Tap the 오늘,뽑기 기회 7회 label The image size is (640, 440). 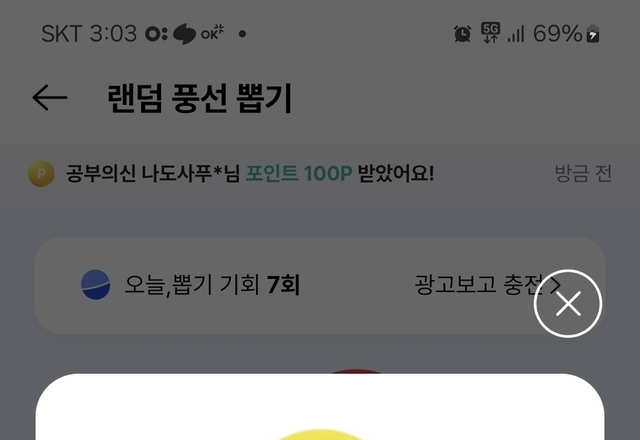click(x=212, y=284)
